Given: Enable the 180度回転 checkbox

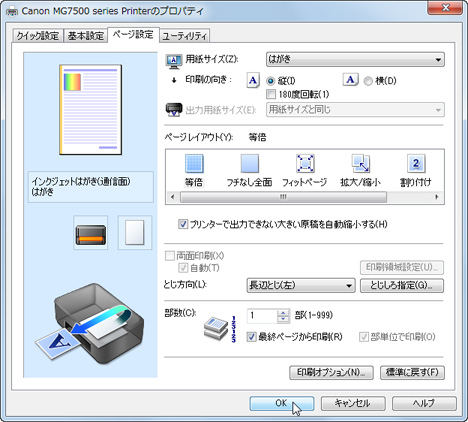Looking at the screenshot, I should pos(271,94).
